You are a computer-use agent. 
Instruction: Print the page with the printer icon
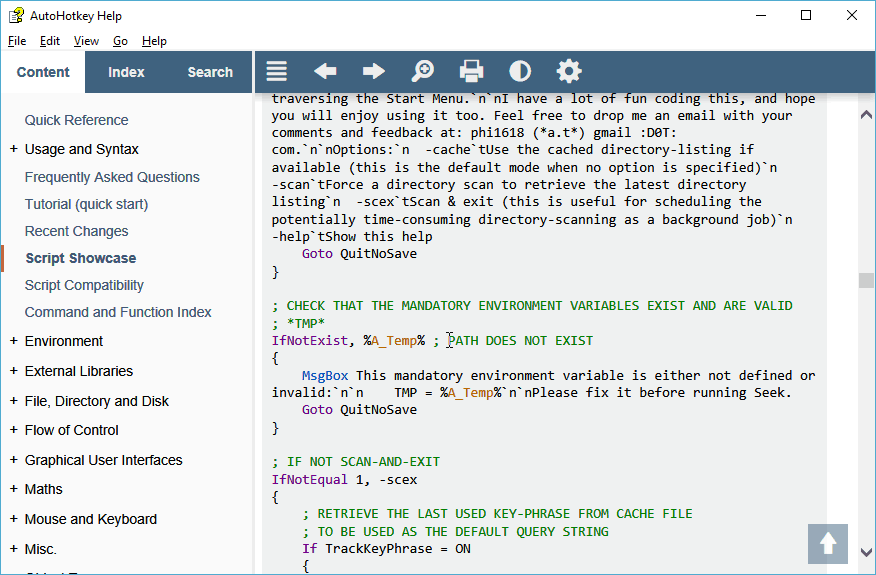point(471,71)
